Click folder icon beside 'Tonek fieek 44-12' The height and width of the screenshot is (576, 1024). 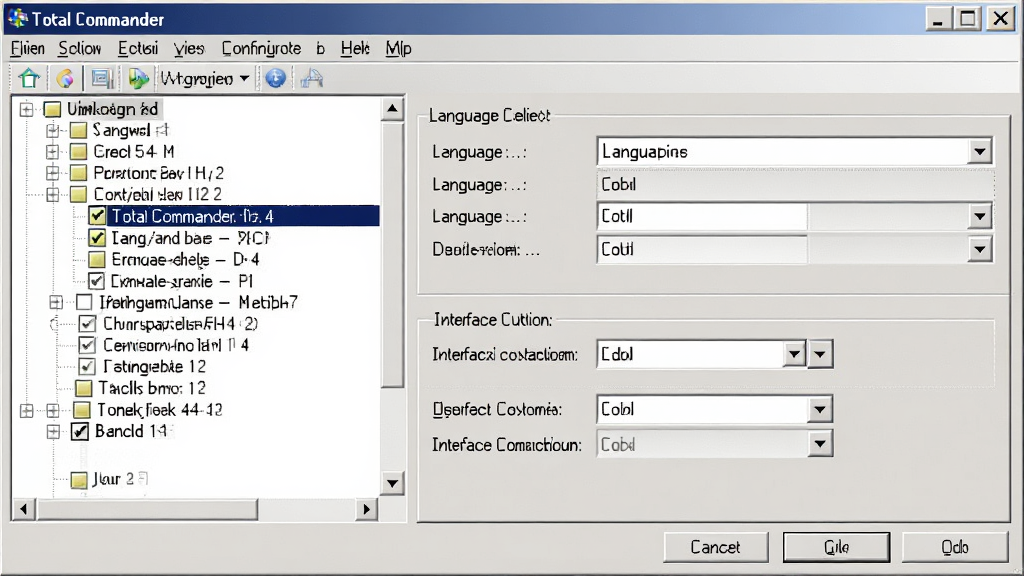[82, 410]
